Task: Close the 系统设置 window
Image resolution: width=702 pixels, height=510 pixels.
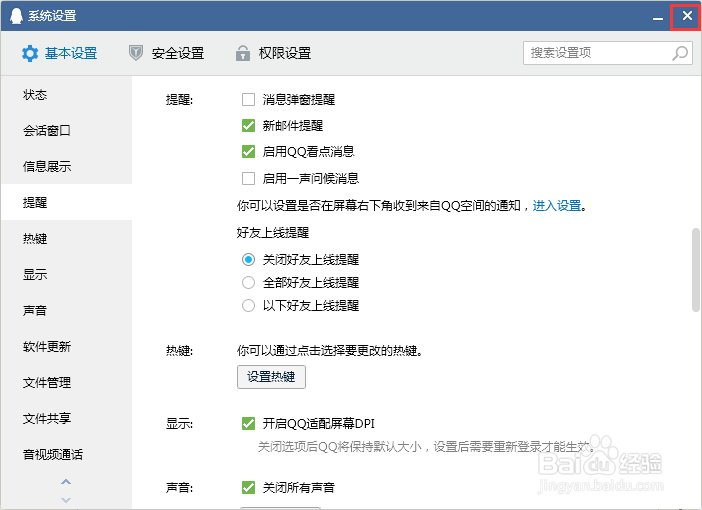Action: click(x=687, y=16)
